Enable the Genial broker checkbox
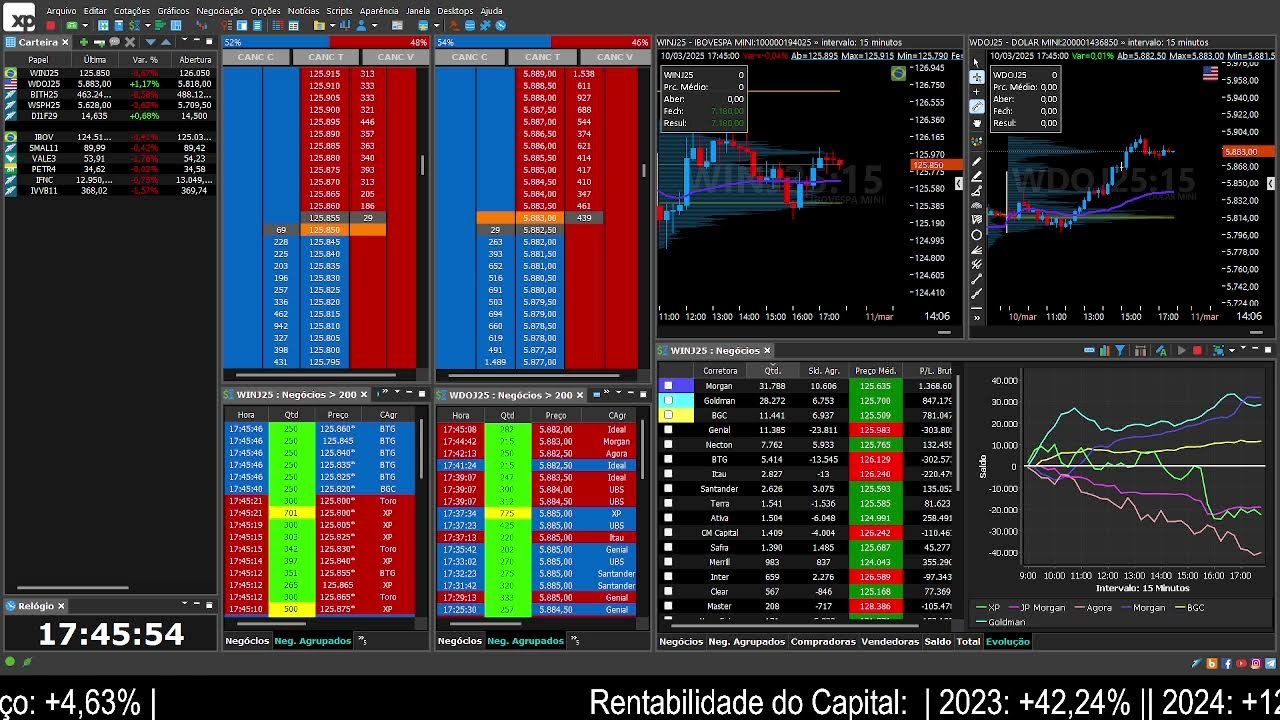The height and width of the screenshot is (720, 1280). (x=669, y=429)
